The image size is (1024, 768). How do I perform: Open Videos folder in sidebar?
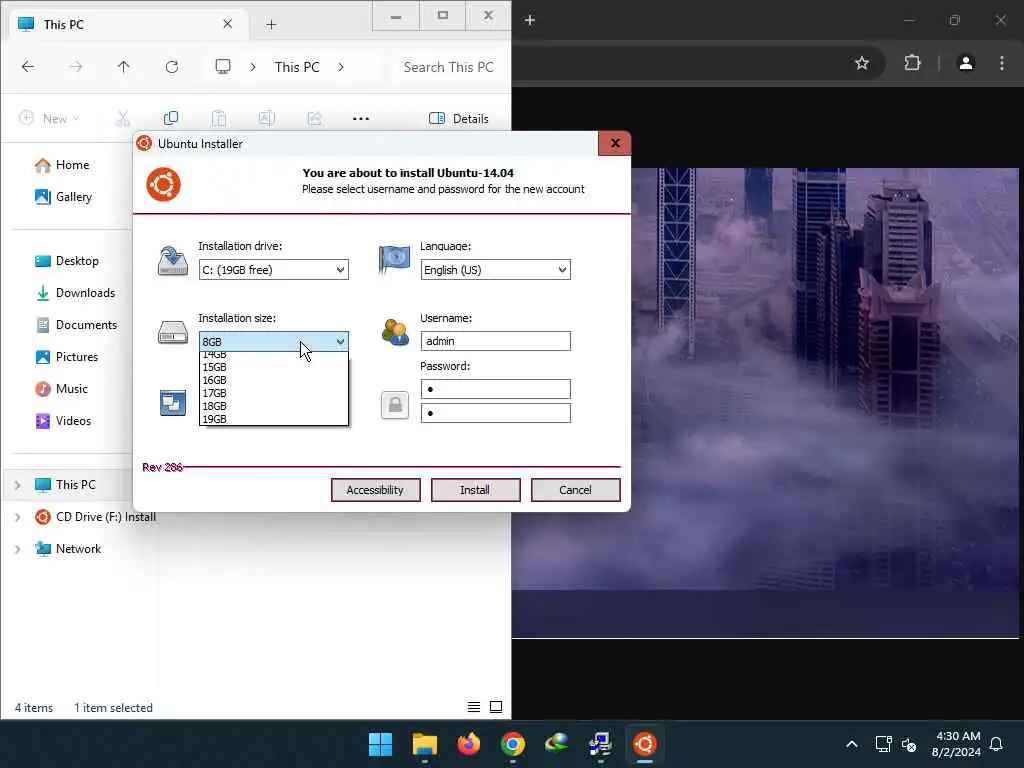[x=63, y=421]
